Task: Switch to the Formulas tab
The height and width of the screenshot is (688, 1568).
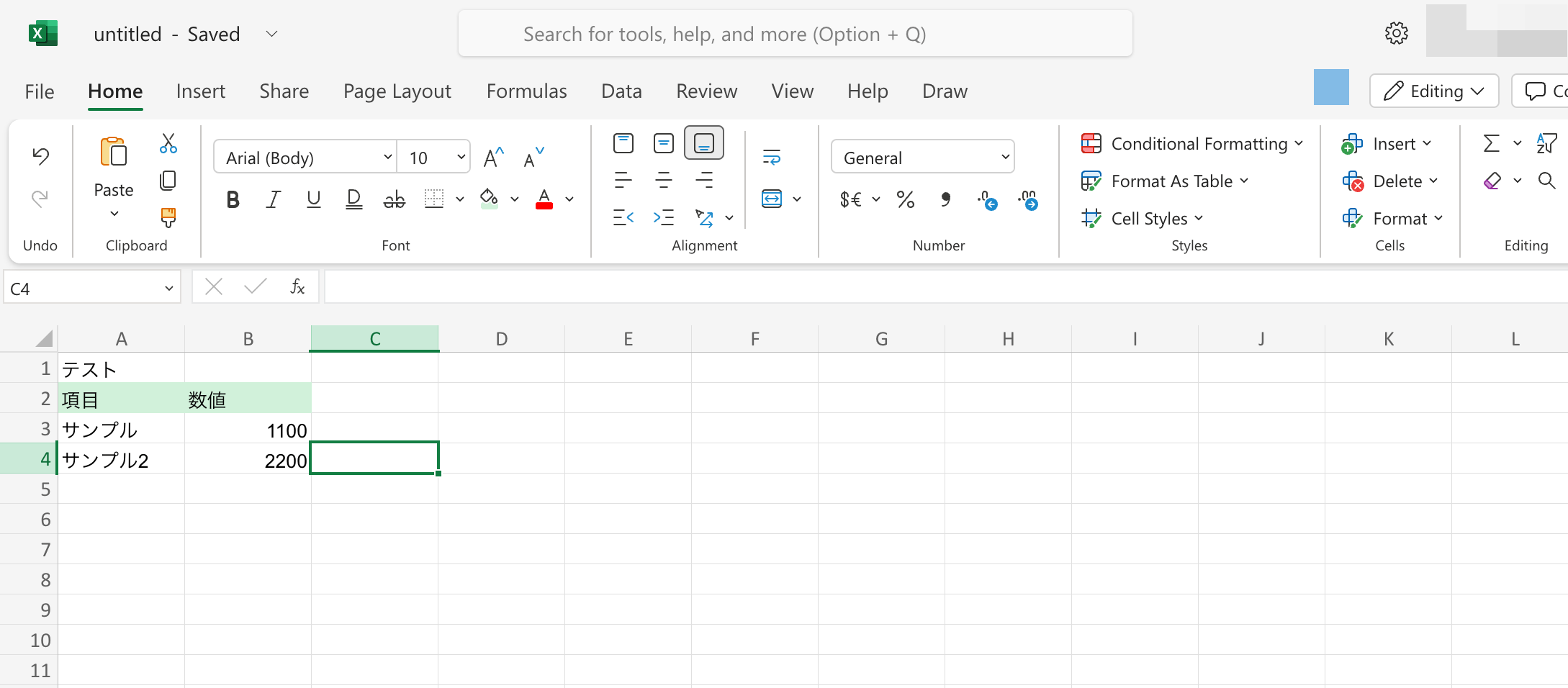Action: pos(526,91)
